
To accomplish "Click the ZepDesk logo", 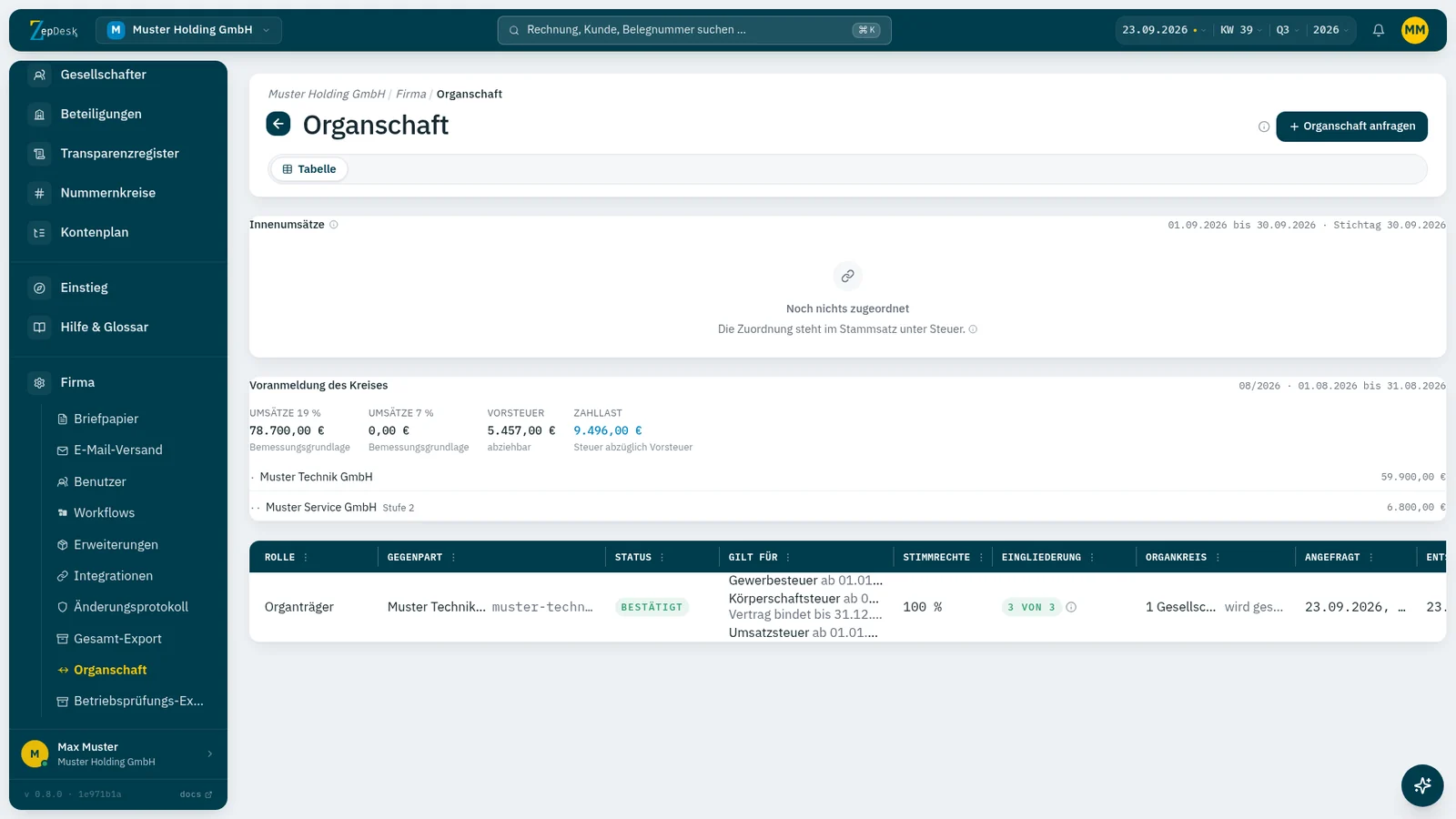I will tap(54, 30).
